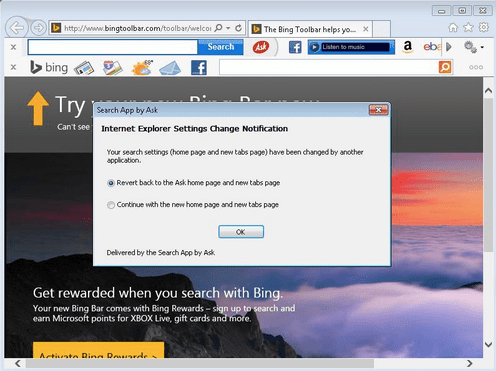496x371 pixels.
Task: Click the horizontal scrollbar left arrow
Action: (x=18, y=363)
